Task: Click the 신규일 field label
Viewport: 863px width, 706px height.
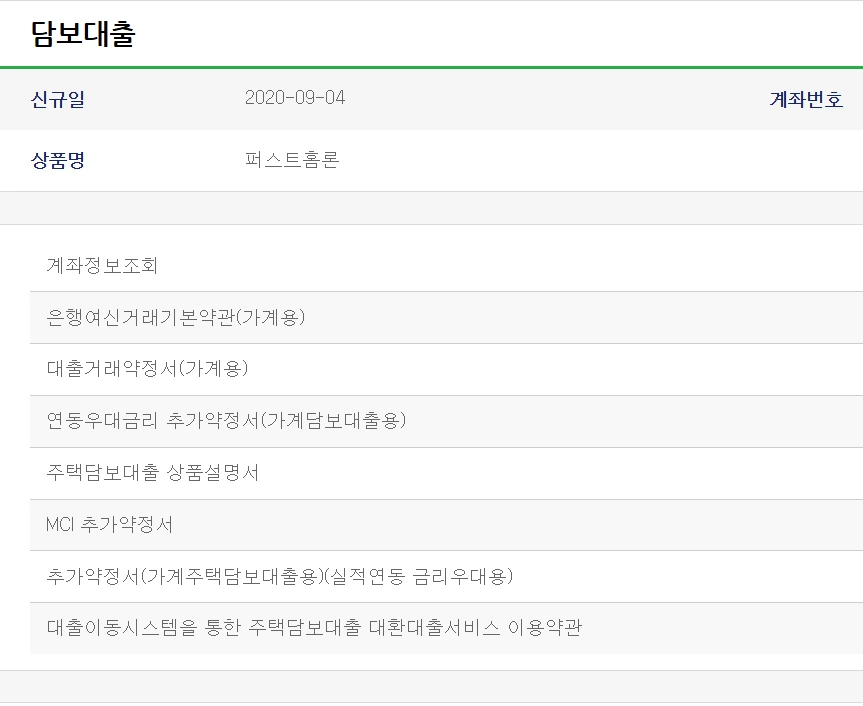Action: click(53, 100)
